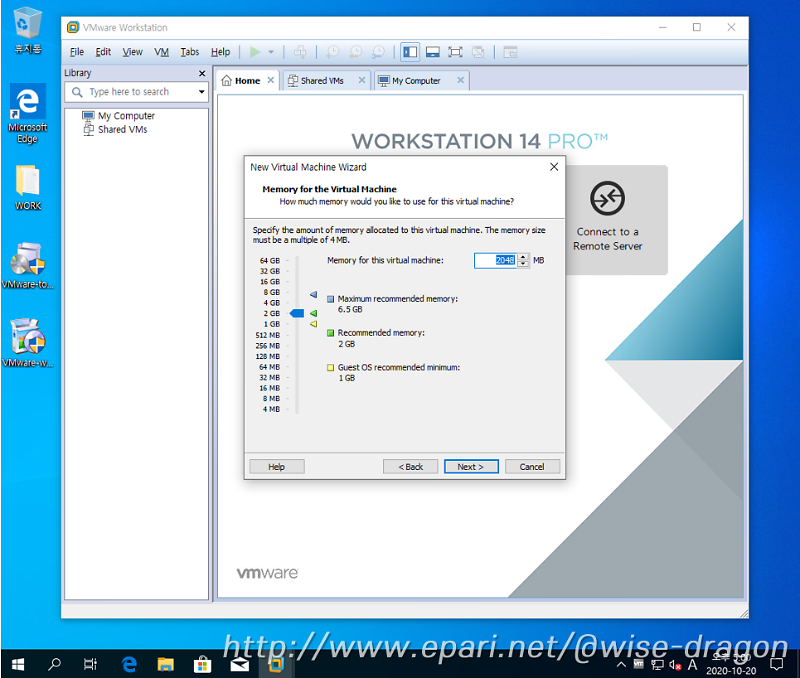Image resolution: width=800 pixels, height=678 pixels.
Task: Open Snapshot Manager toolbar icon
Action: 379,52
